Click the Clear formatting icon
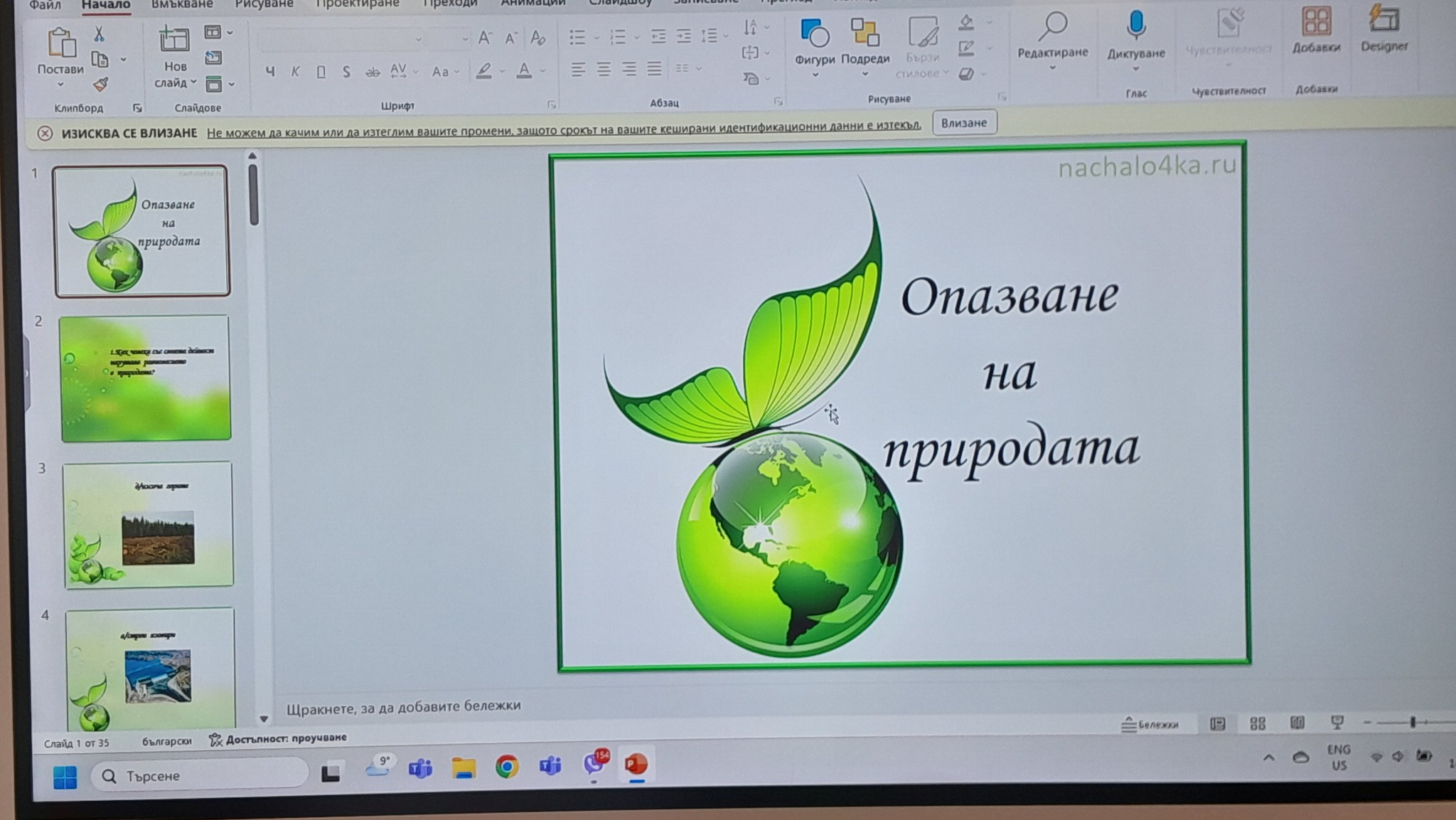 [538, 38]
